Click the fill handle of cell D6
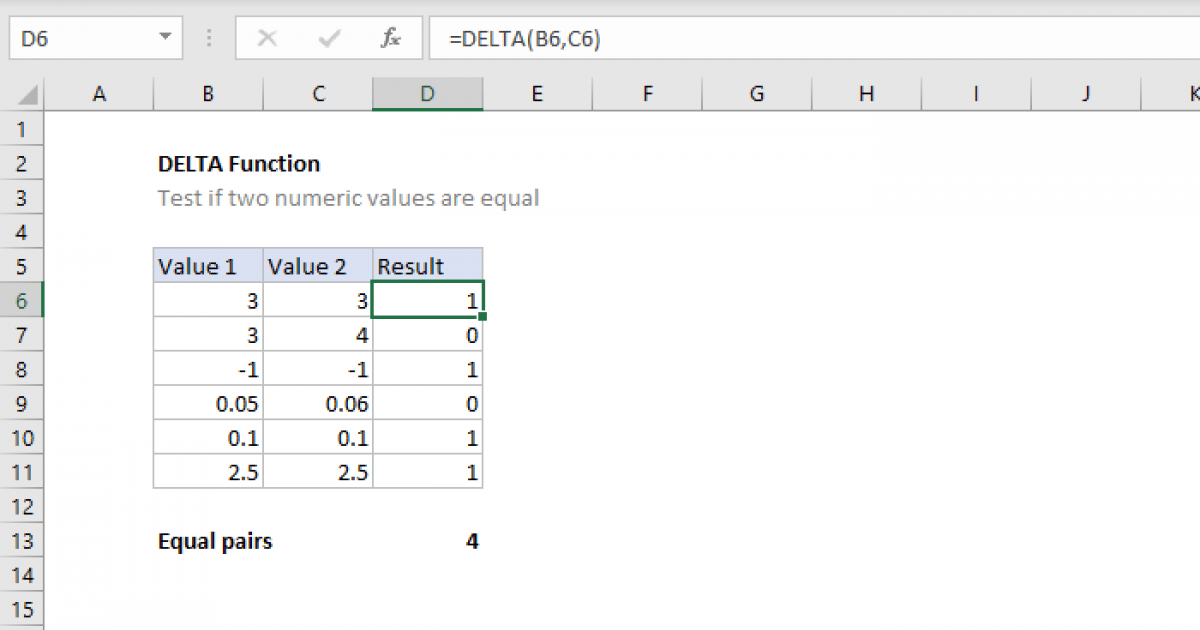 (x=483, y=316)
